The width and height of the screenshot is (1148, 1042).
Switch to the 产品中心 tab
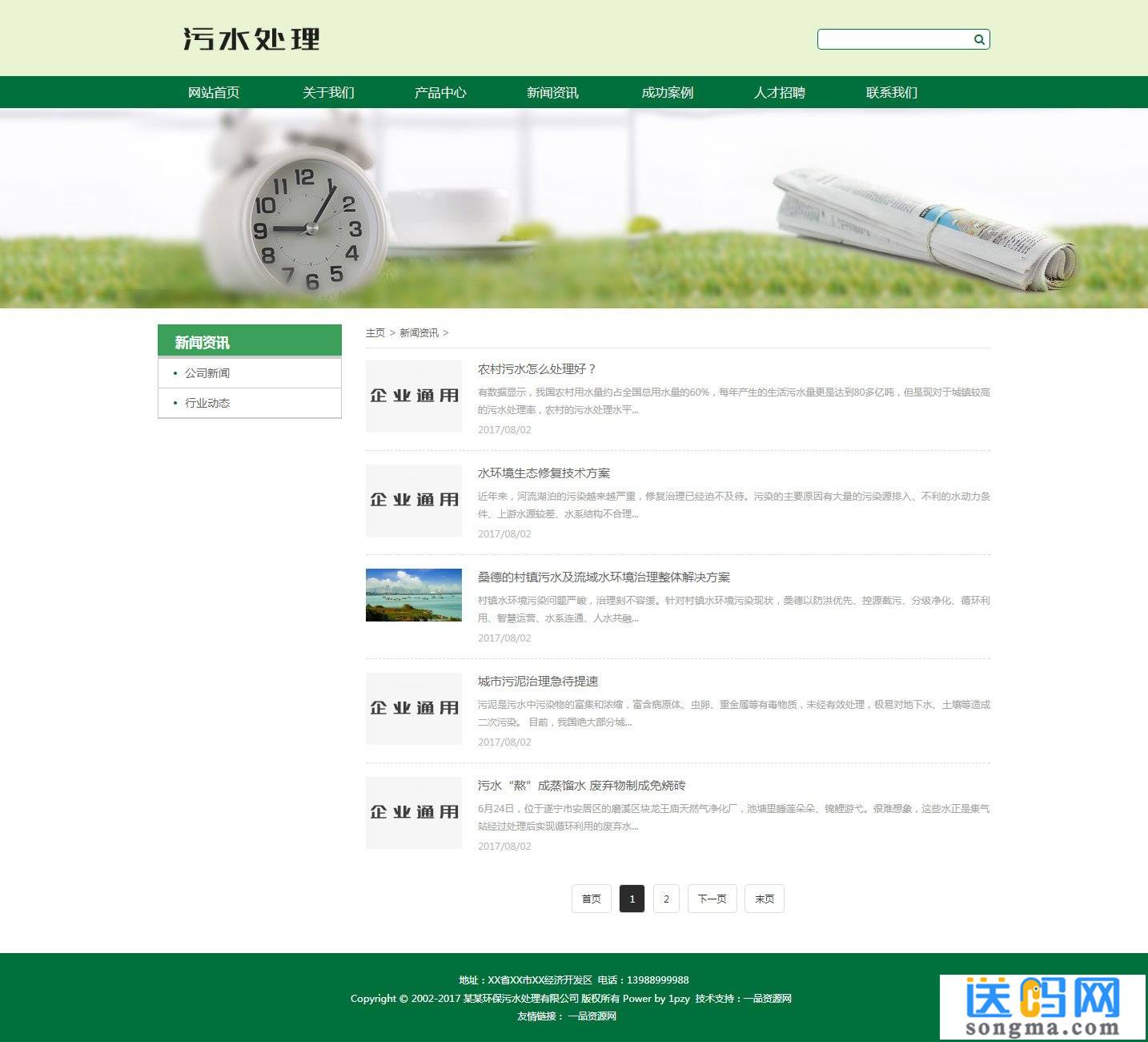click(440, 92)
